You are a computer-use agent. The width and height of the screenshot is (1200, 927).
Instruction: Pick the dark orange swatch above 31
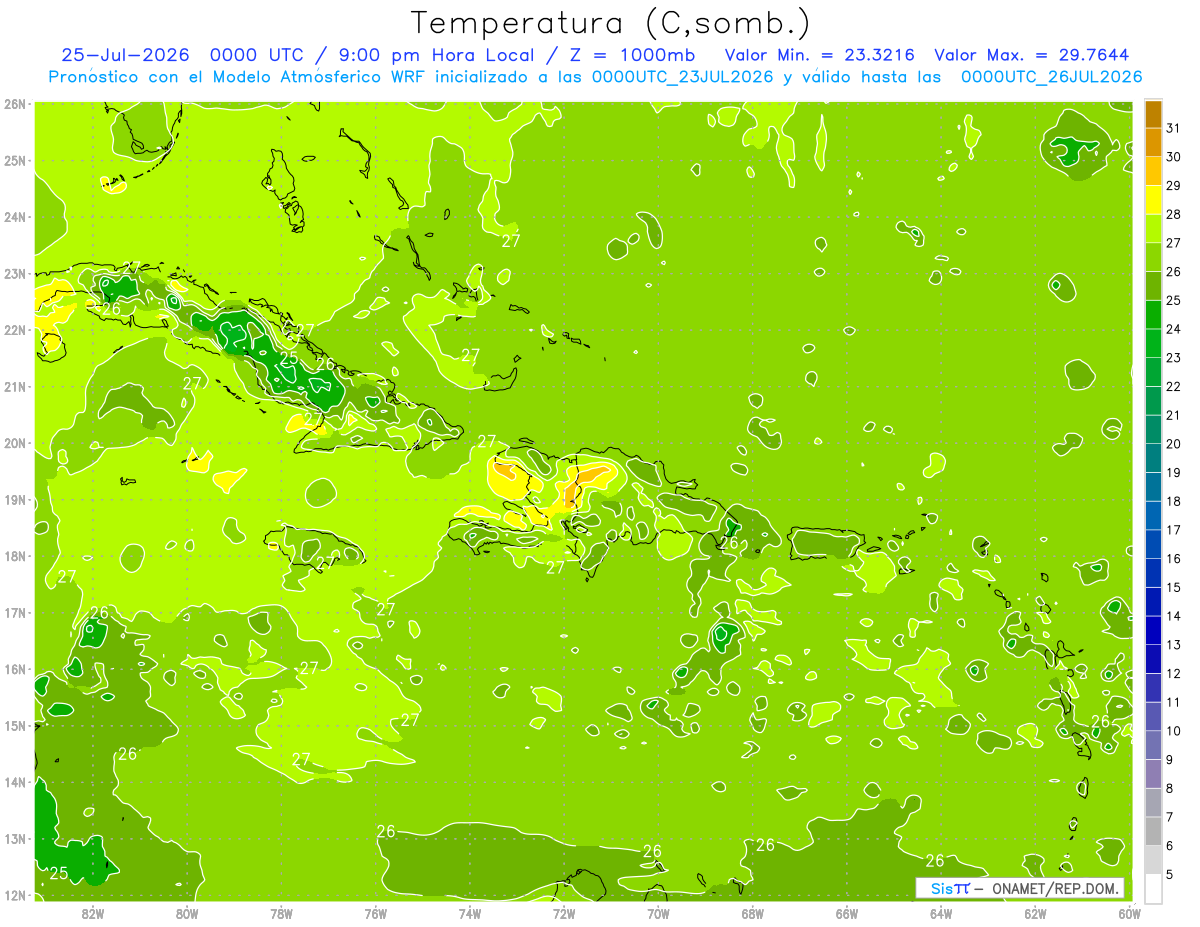1153,114
